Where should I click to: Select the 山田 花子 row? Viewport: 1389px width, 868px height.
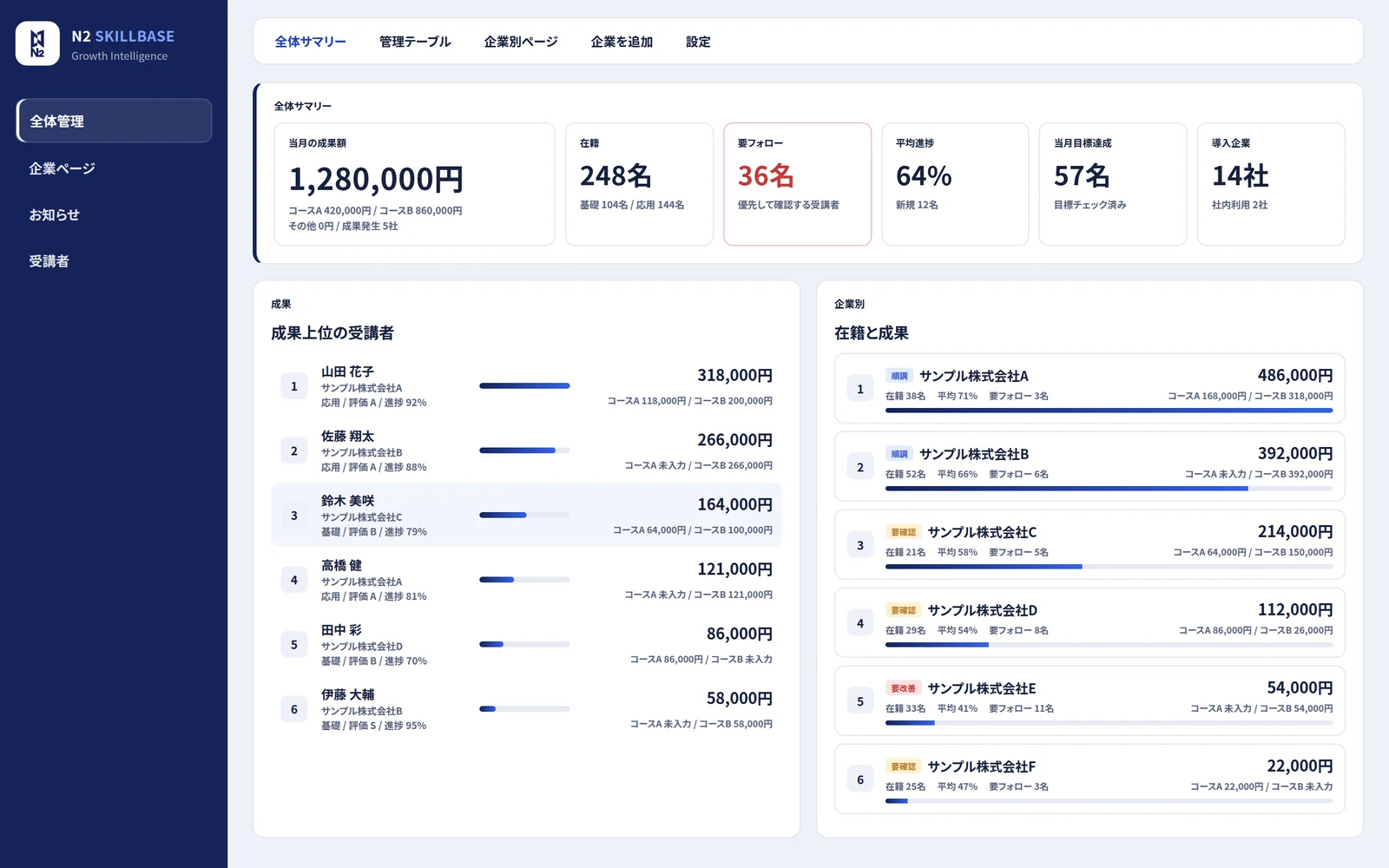[x=526, y=386]
